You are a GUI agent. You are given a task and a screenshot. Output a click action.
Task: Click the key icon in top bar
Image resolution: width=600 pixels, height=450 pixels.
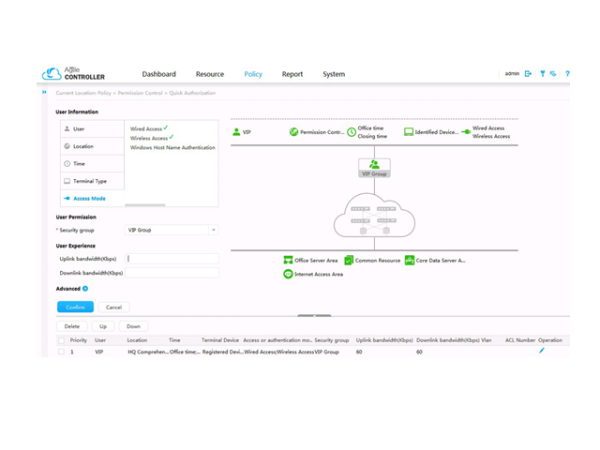[543, 73]
